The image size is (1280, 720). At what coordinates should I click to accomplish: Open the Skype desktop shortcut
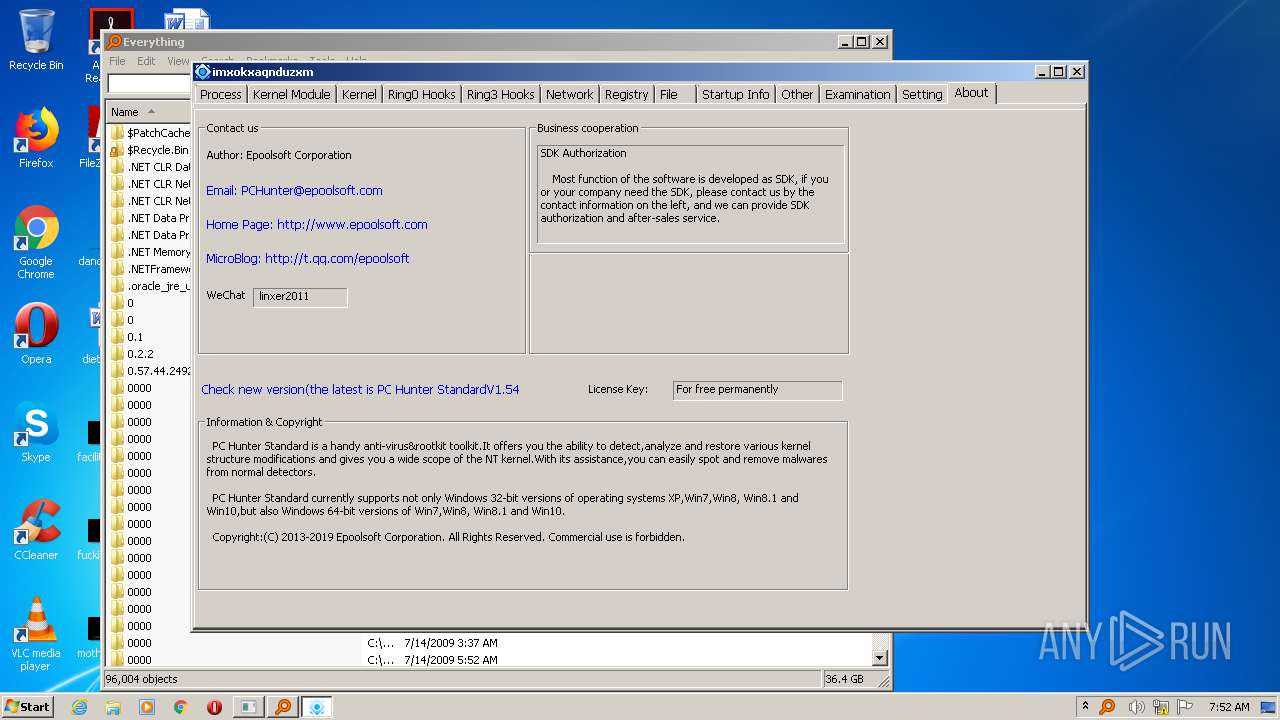[x=36, y=432]
